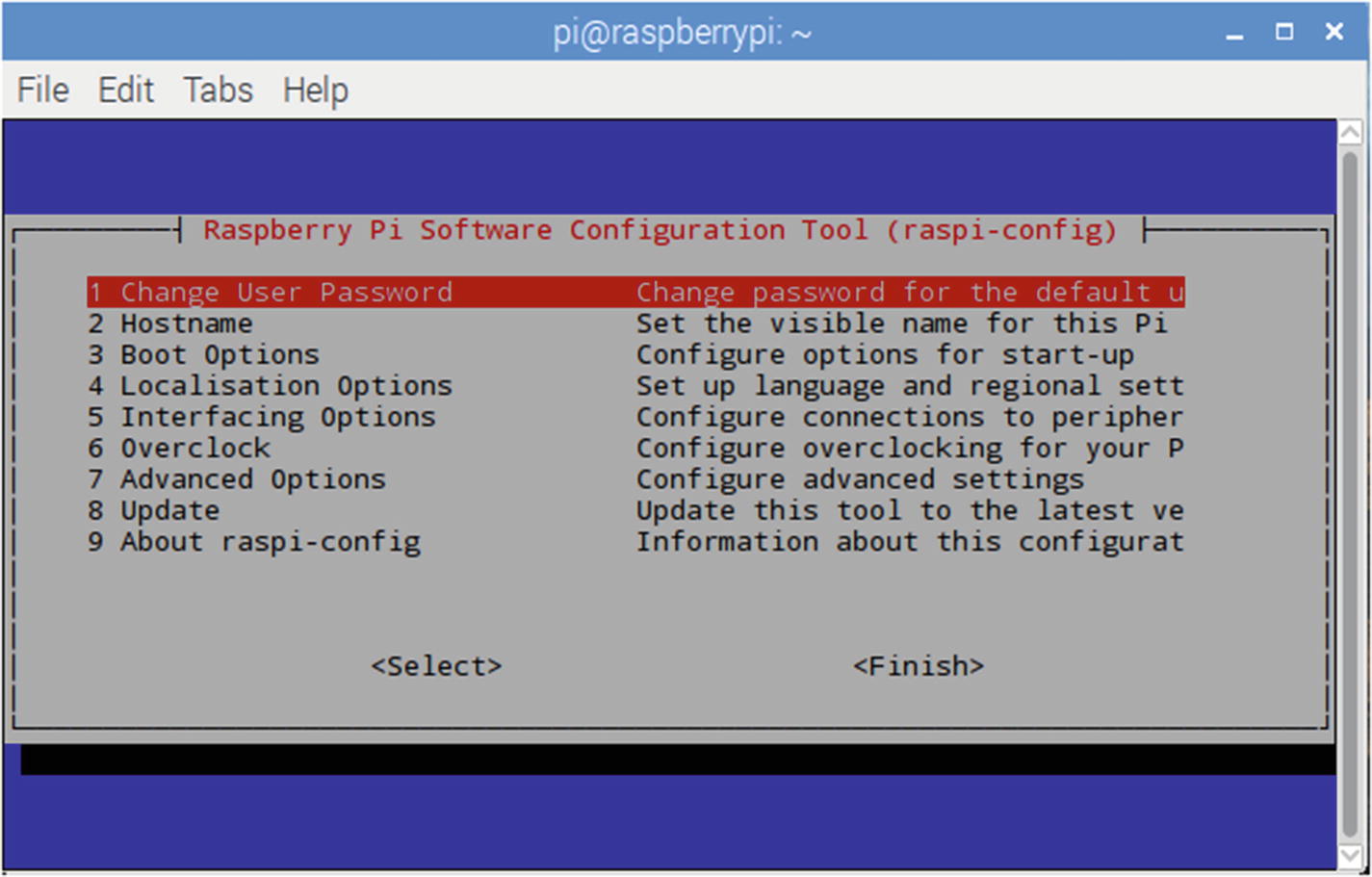Click the description 'Set the visible name for this Pi'
1372x877 pixels.
tap(901, 323)
